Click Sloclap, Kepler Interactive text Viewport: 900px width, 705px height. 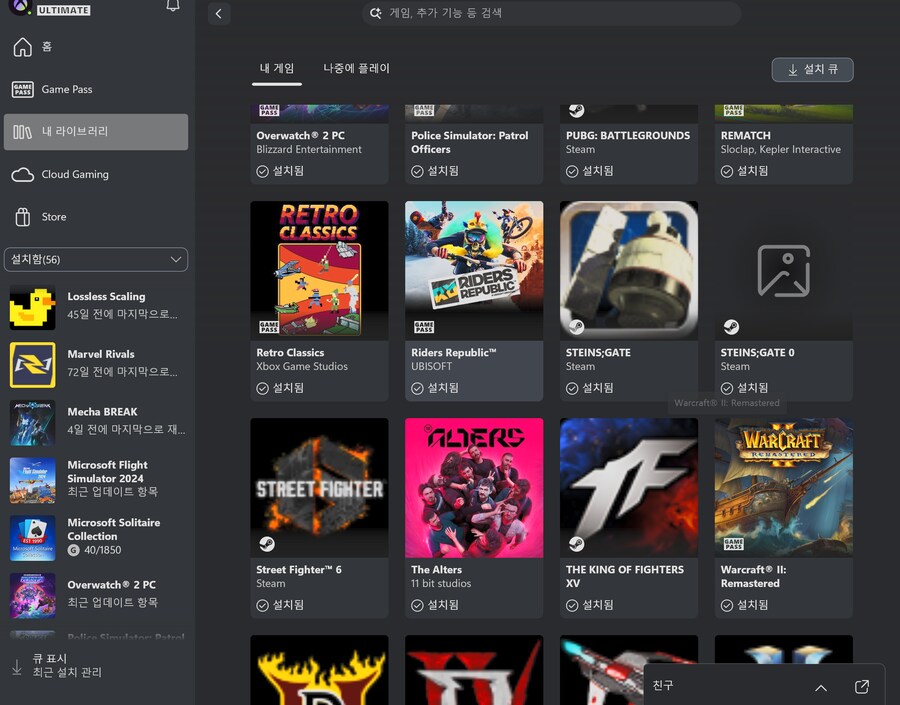pyautogui.click(x=781, y=149)
